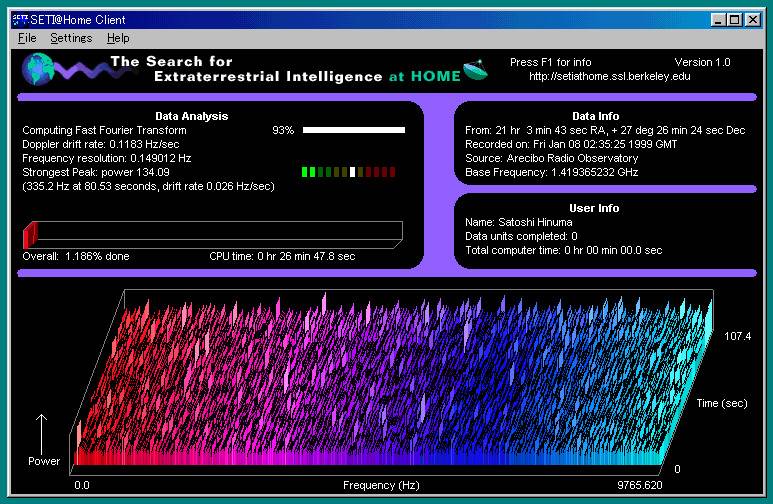
Task: Click 'Base Frequency: 1.419365232 GHz'
Action: click(552, 172)
